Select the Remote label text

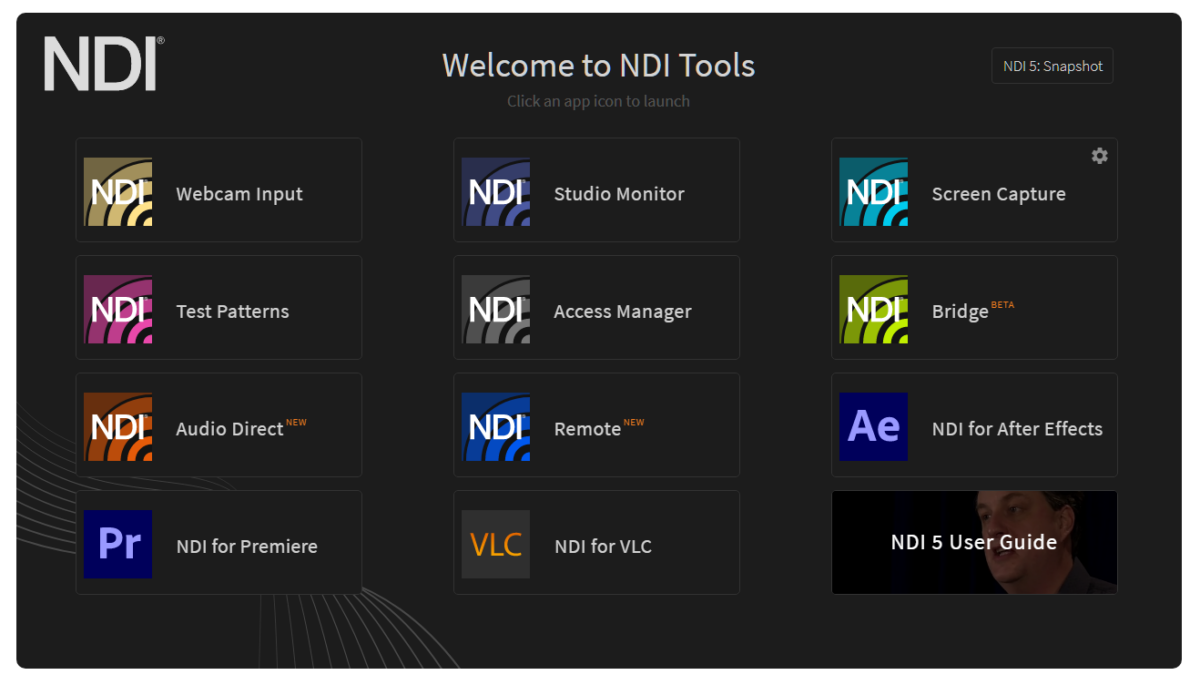pos(588,429)
